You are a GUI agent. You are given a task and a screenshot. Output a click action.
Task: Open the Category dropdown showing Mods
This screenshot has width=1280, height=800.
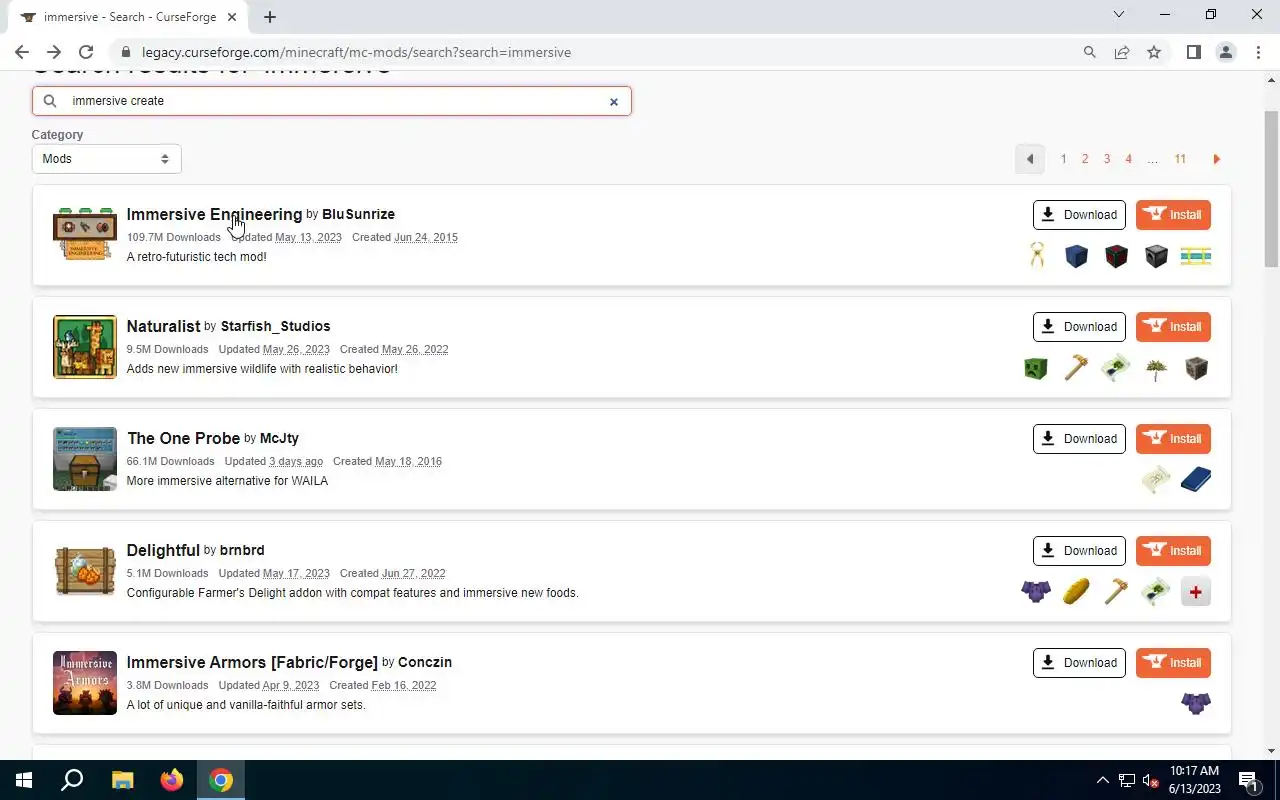106,159
